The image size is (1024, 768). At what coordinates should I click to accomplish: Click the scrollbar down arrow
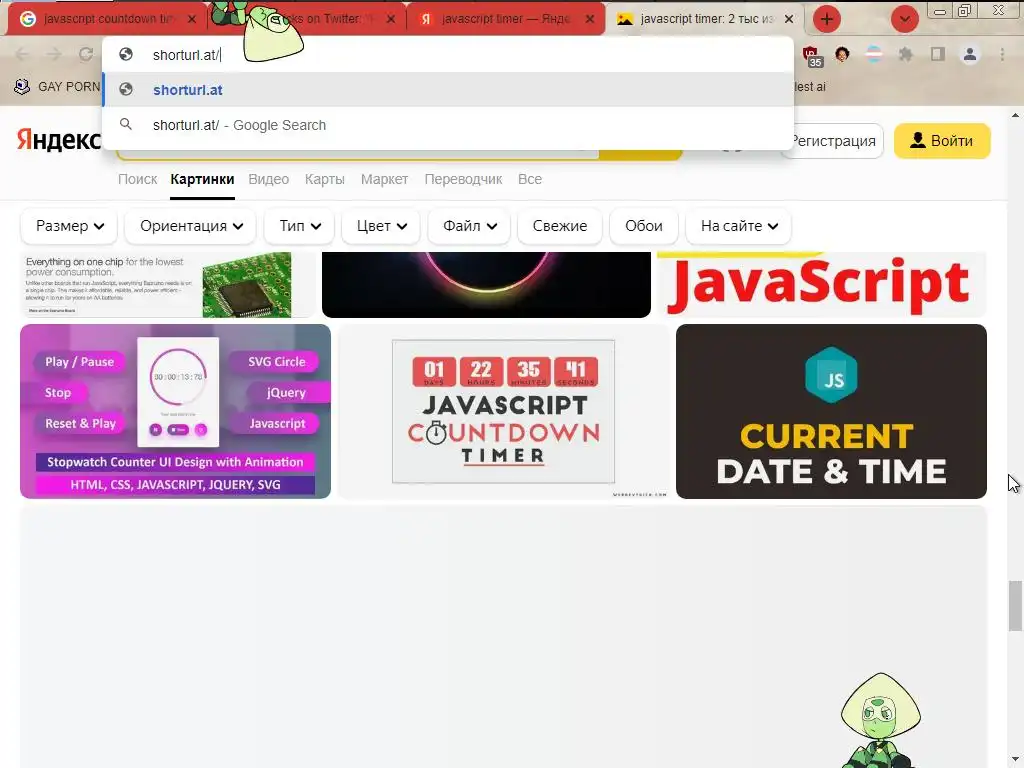pyautogui.click(x=1015, y=760)
